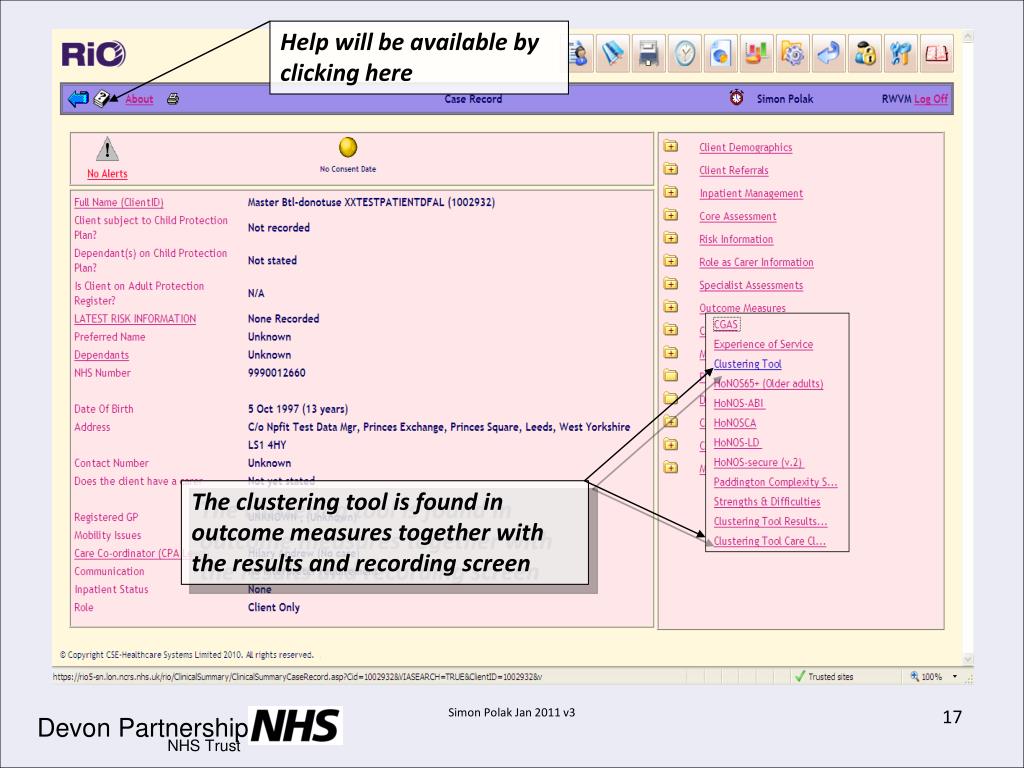1024x768 pixels.
Task: Select HoNOS-ABI menu entry
Action: (738, 403)
